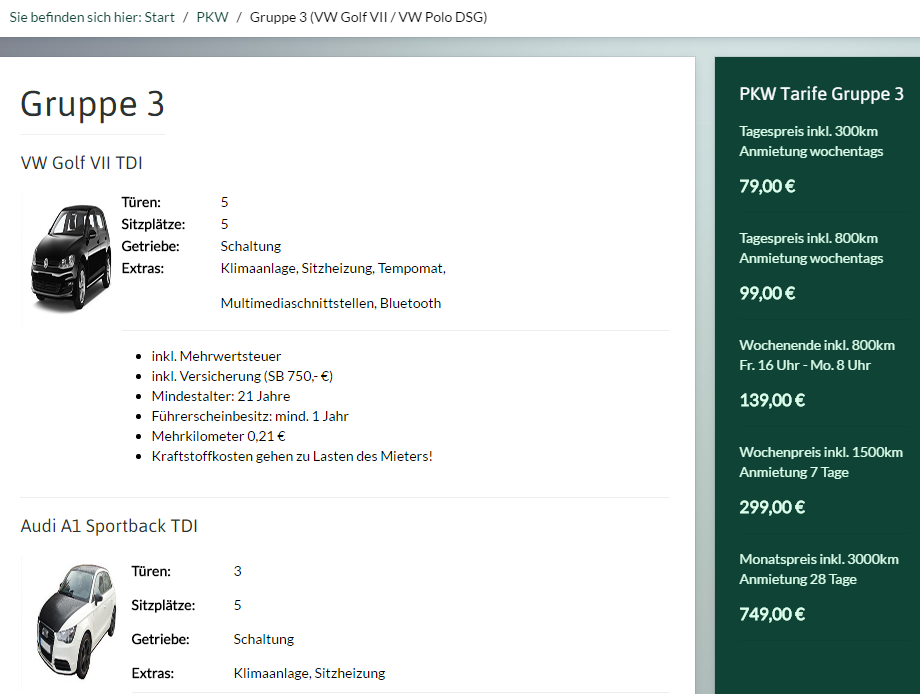The image size is (920, 694).
Task: Click the PKW Tarife Gruppe 3 sidebar title
Action: click(821, 94)
